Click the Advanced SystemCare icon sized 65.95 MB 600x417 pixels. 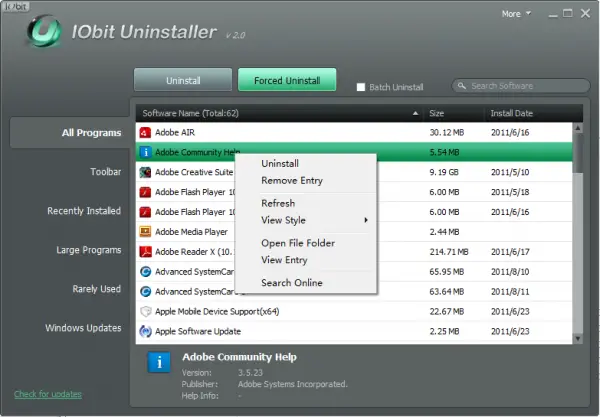click(x=145, y=272)
